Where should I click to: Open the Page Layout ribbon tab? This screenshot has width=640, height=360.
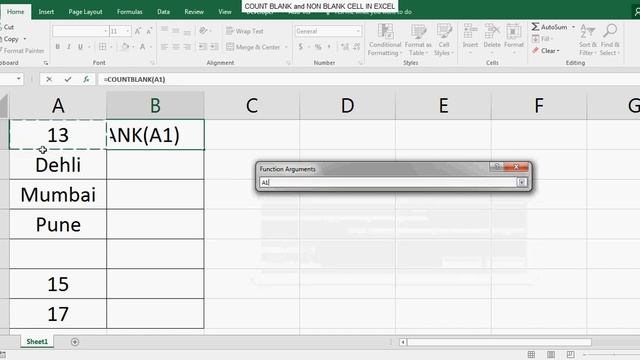(85, 12)
